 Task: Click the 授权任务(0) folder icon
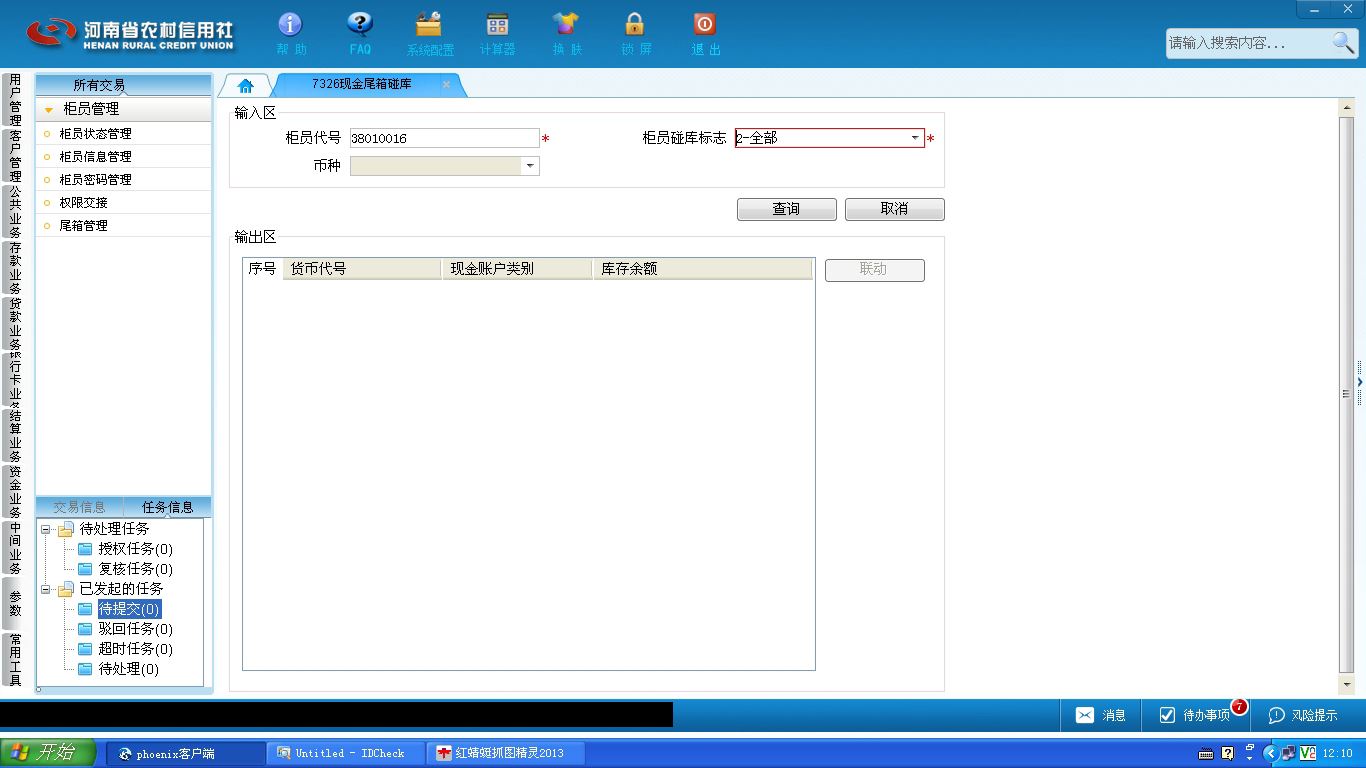[x=85, y=549]
